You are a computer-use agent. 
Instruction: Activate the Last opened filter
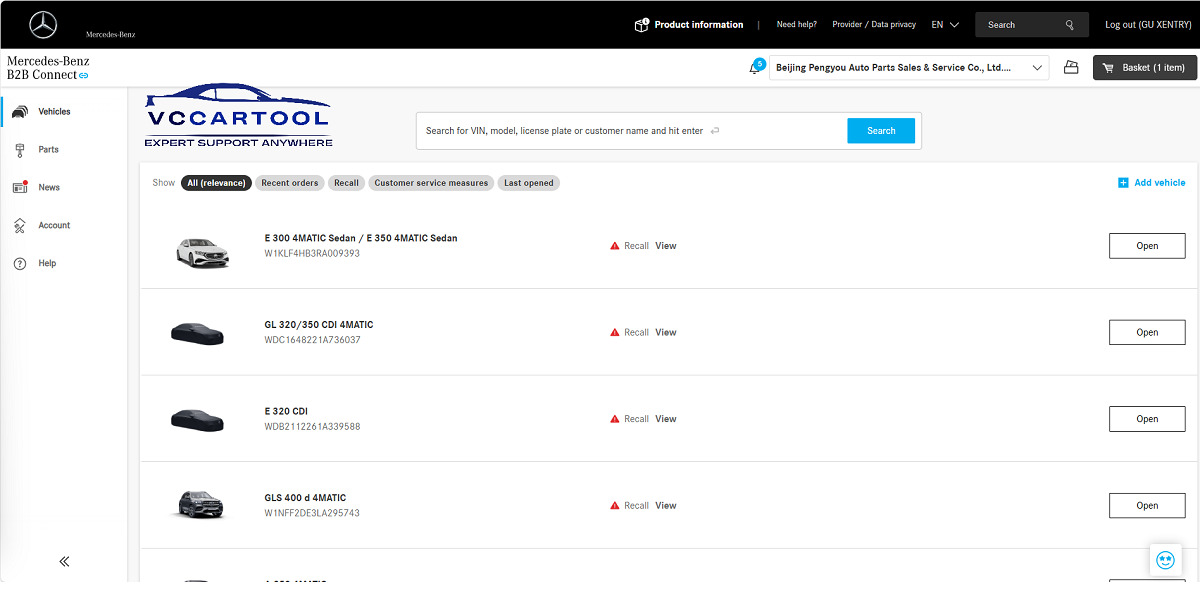pyautogui.click(x=528, y=183)
